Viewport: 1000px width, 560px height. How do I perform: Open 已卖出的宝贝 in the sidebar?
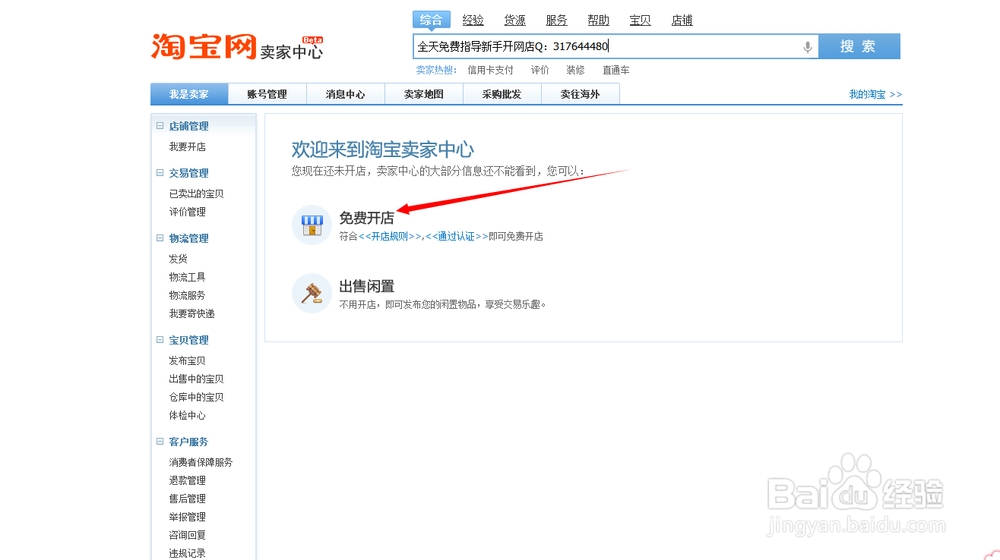[196, 193]
